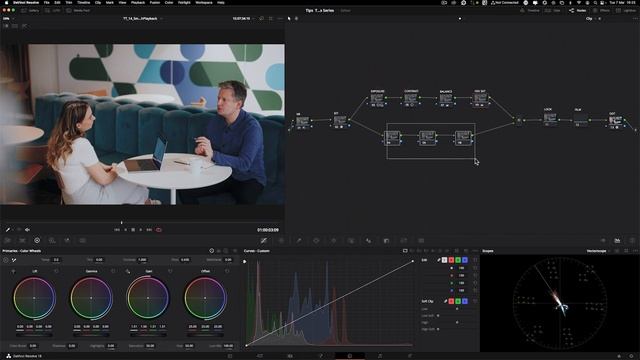Open the Timeline menu

83,2
